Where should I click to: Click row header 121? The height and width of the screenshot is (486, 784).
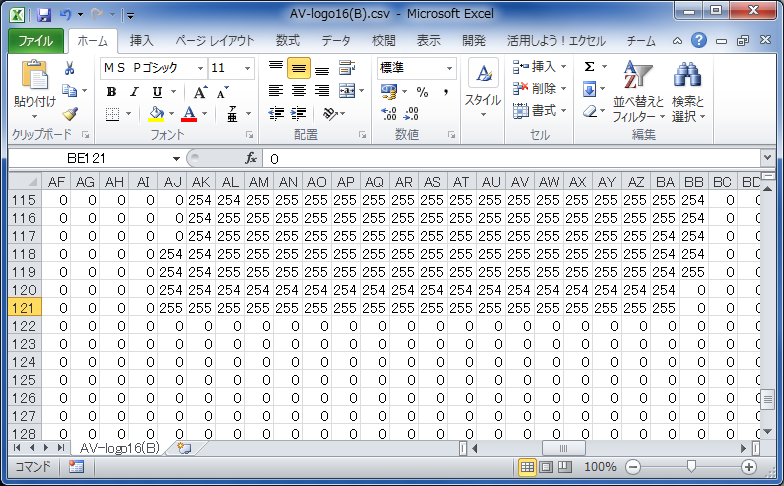tap(24, 308)
